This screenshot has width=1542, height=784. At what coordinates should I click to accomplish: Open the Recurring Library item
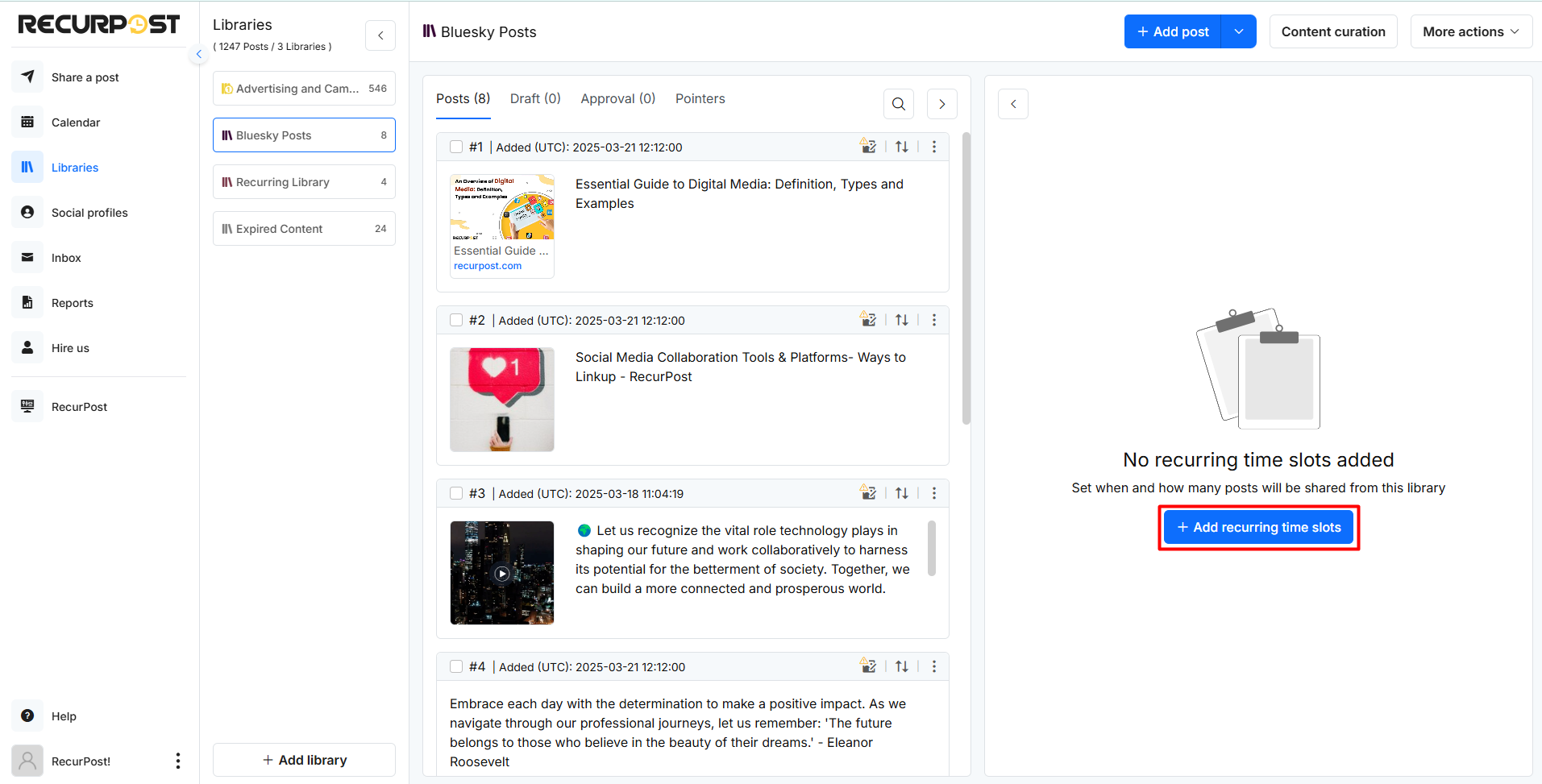click(x=304, y=182)
